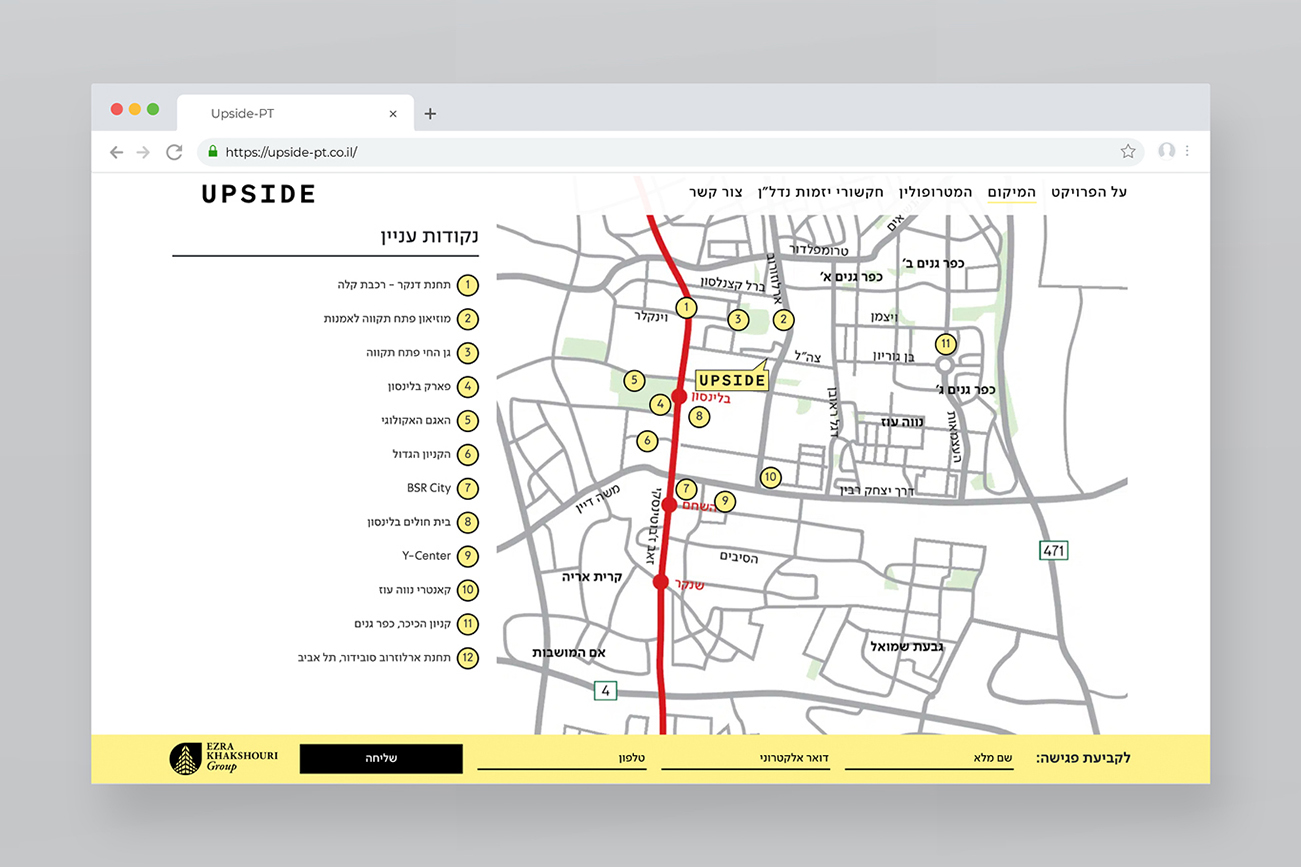1301x867 pixels.
Task: Select list item 12 תחנת ארלוזרוב
Action: click(x=388, y=658)
